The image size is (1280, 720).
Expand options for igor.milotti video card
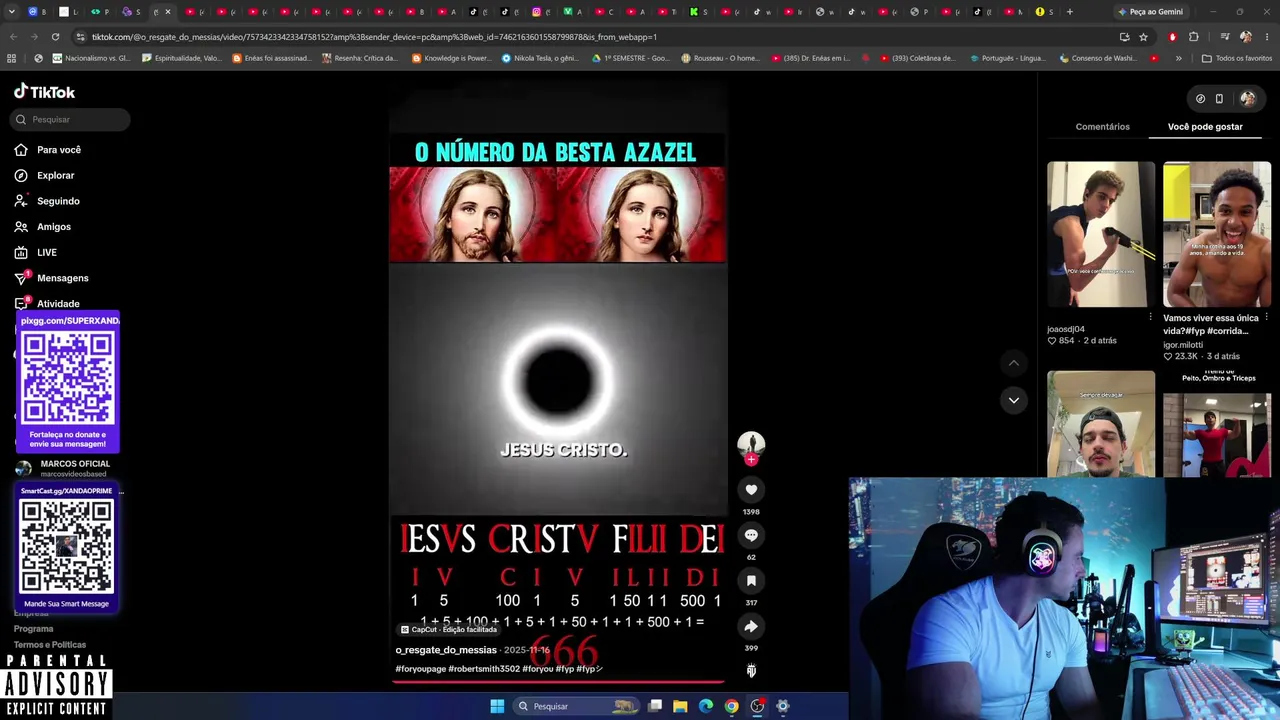tap(1267, 317)
